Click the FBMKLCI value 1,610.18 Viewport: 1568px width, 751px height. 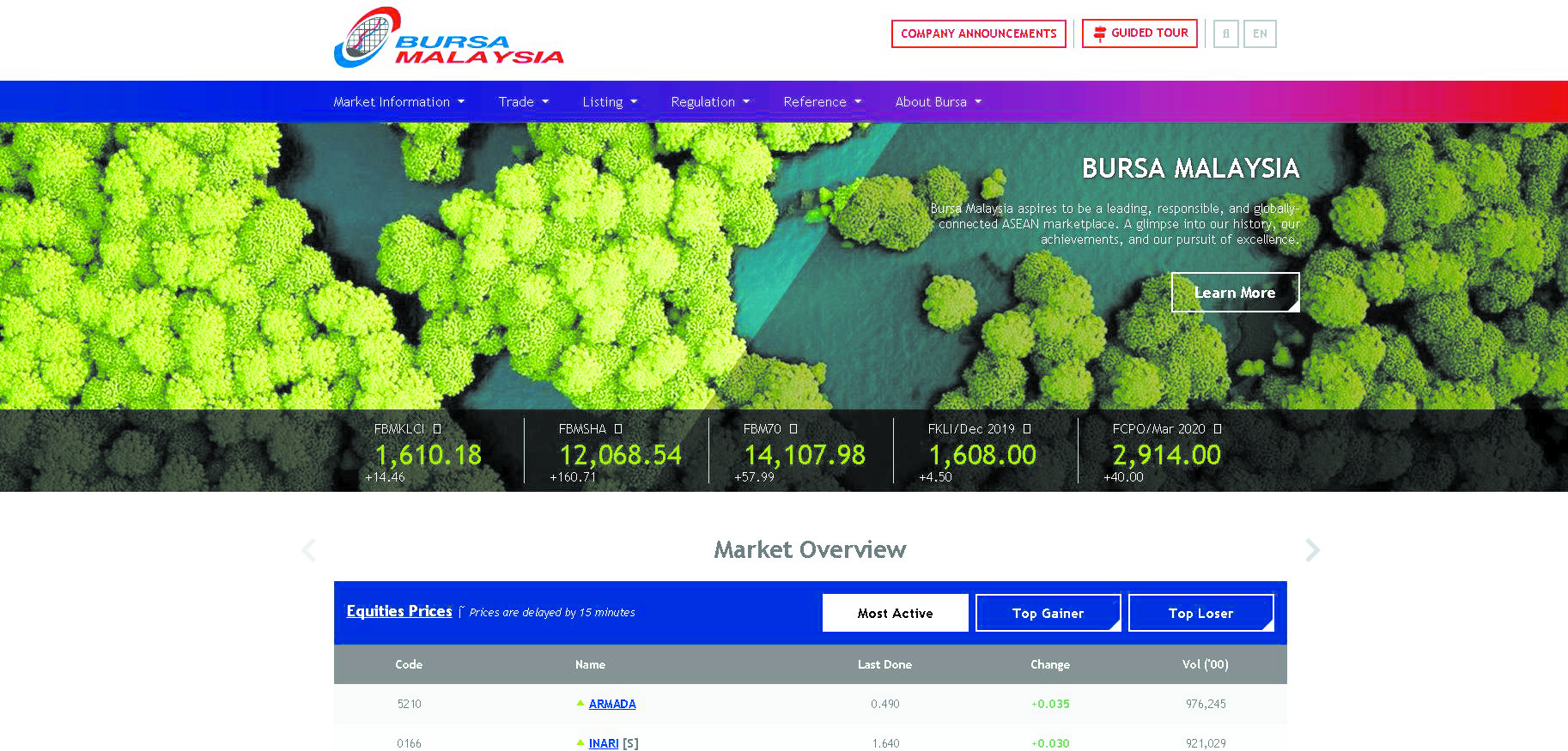tap(428, 455)
